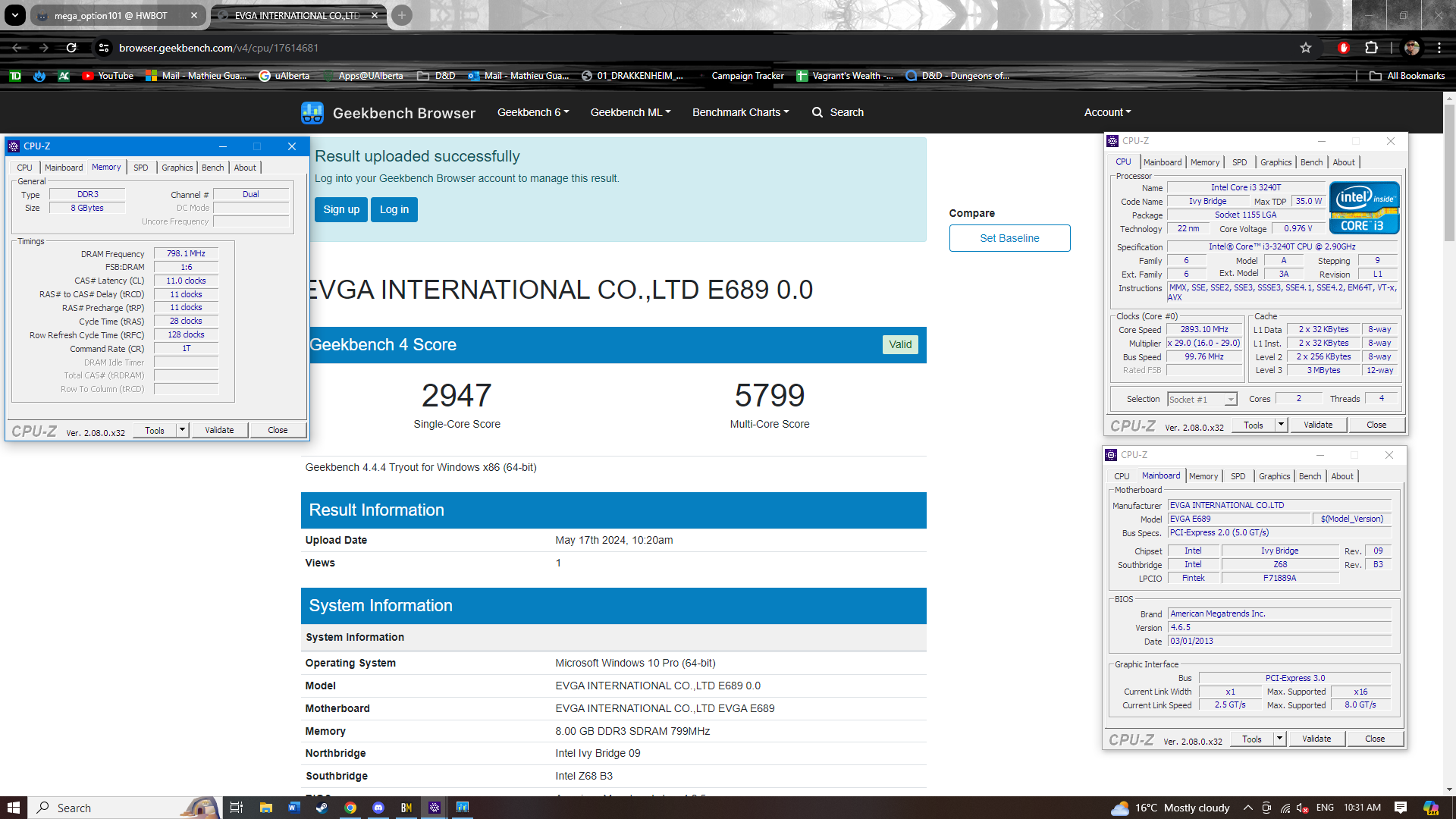Open the uAlberta Google bookmark
This screenshot has height=819, width=1456.
(284, 76)
